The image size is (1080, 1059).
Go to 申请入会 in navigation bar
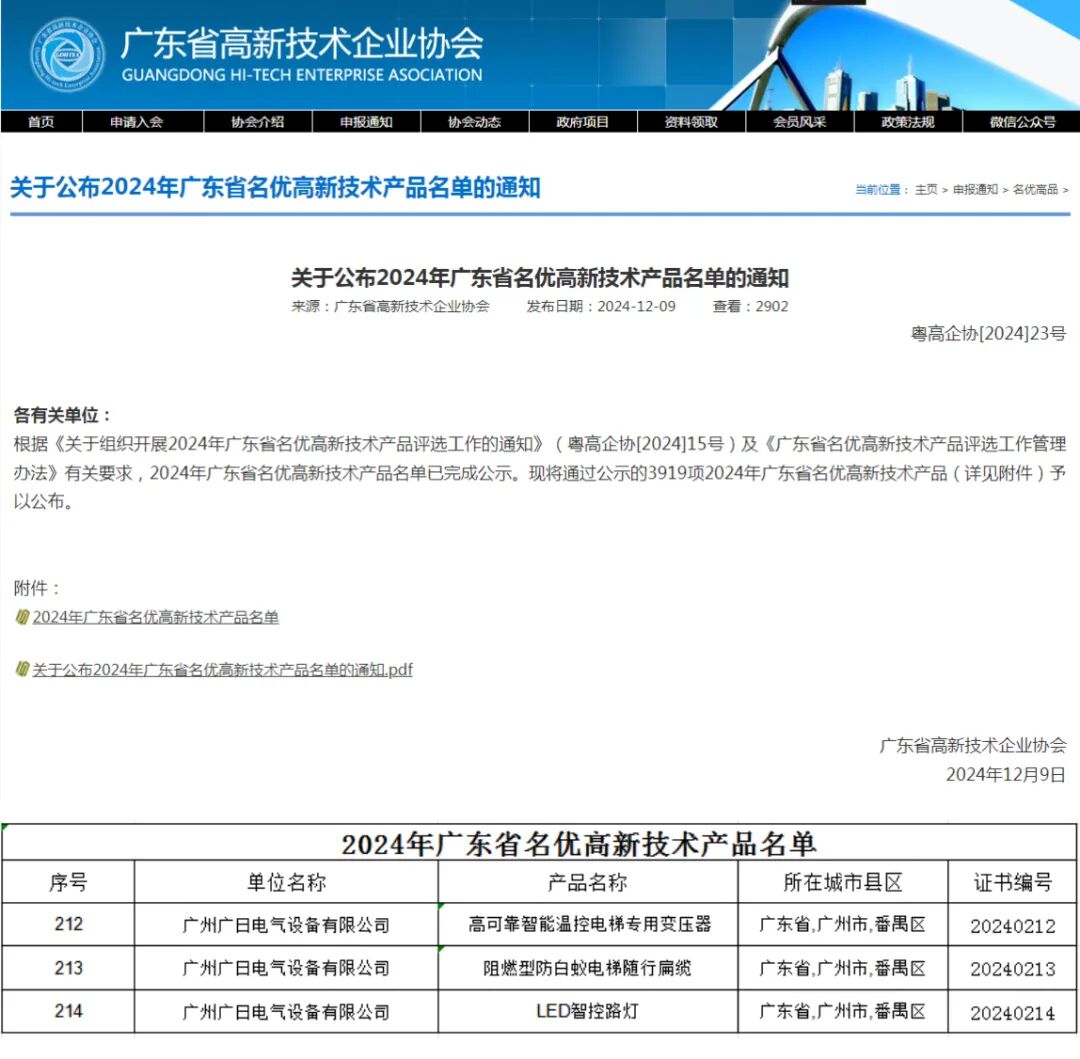click(136, 122)
